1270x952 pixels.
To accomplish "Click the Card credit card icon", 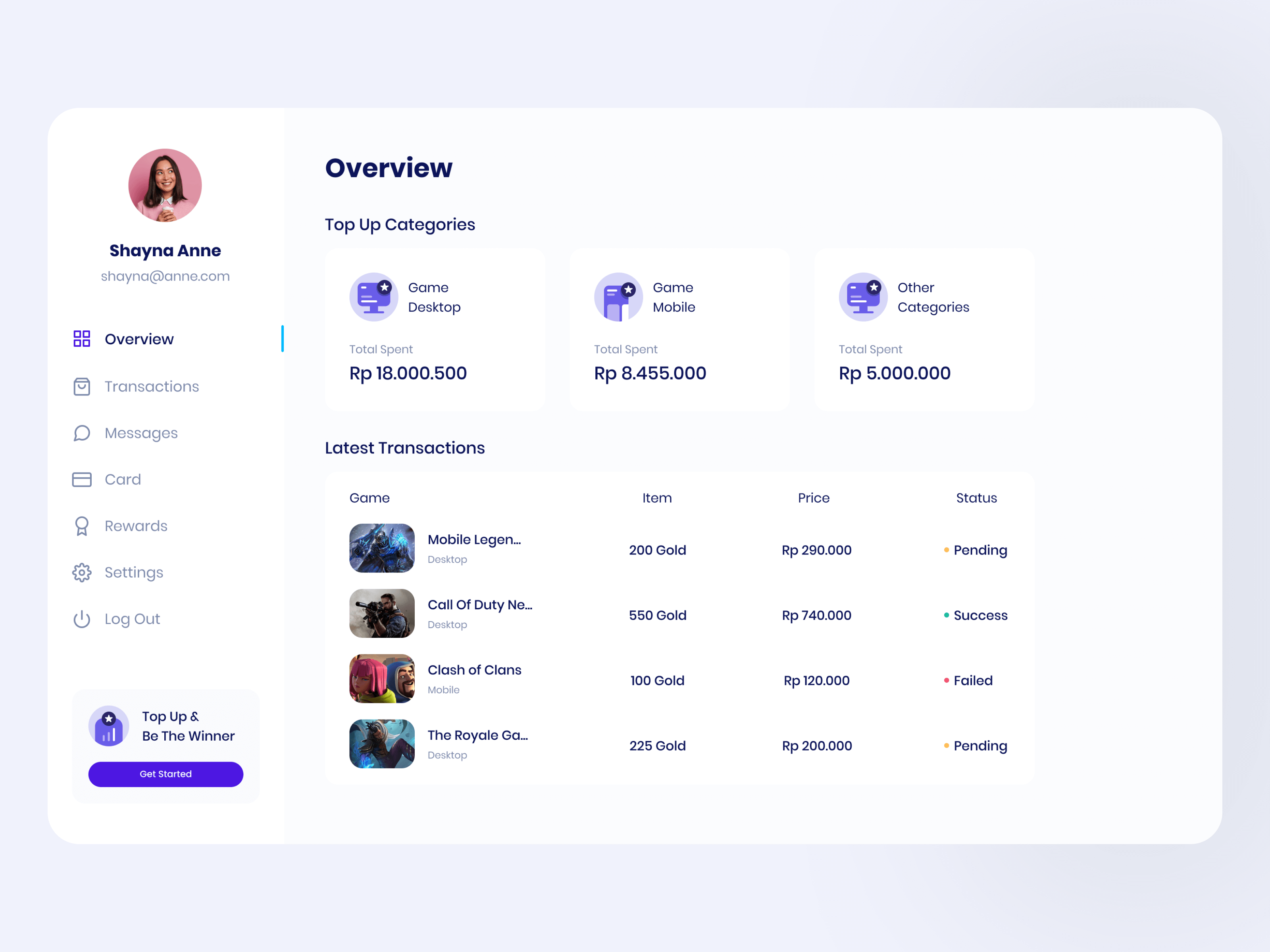I will 81,479.
